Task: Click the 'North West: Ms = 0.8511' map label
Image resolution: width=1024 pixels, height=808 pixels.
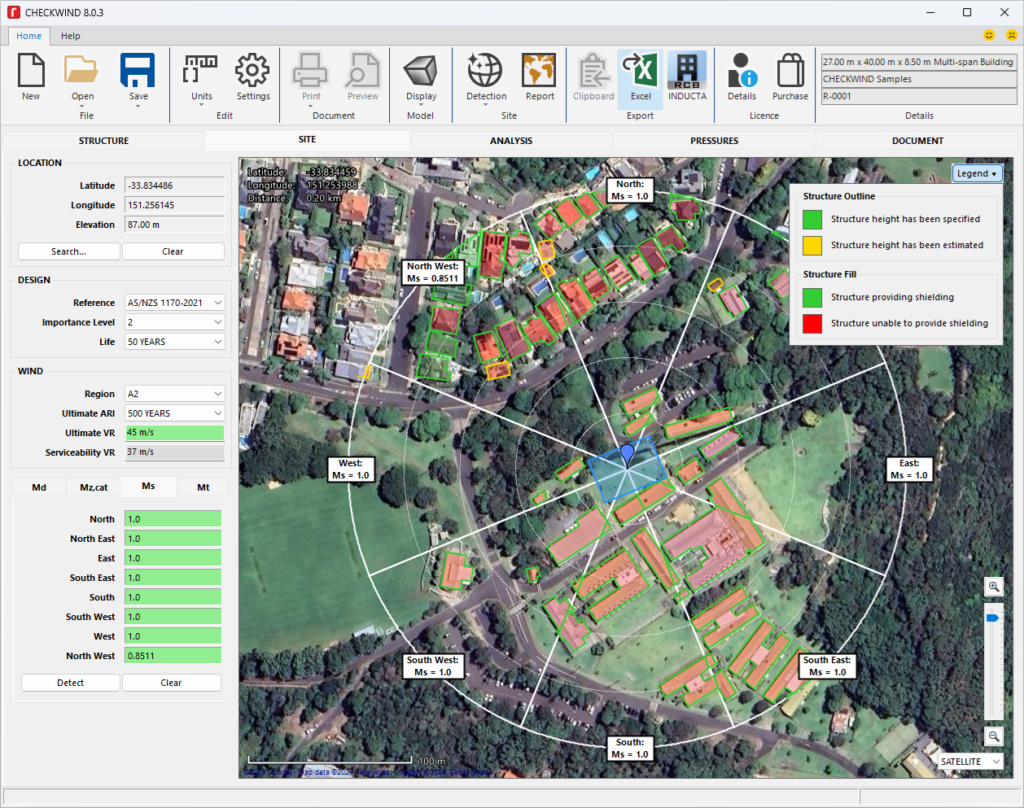Action: [x=433, y=272]
